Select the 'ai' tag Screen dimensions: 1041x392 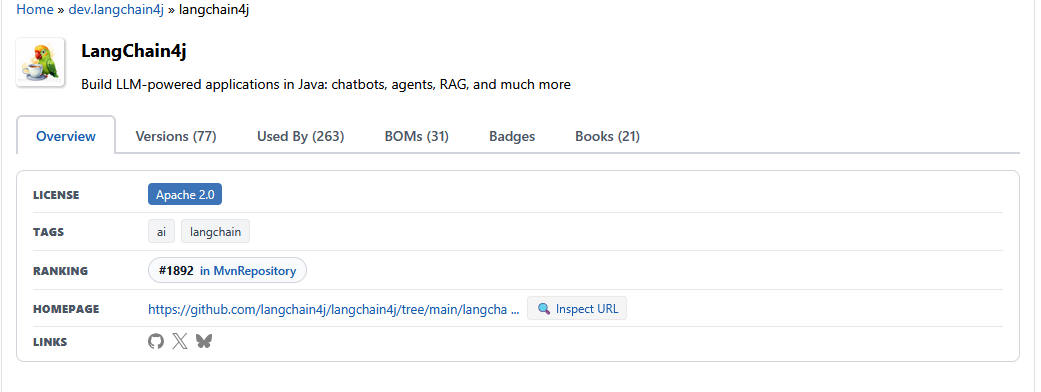[161, 232]
